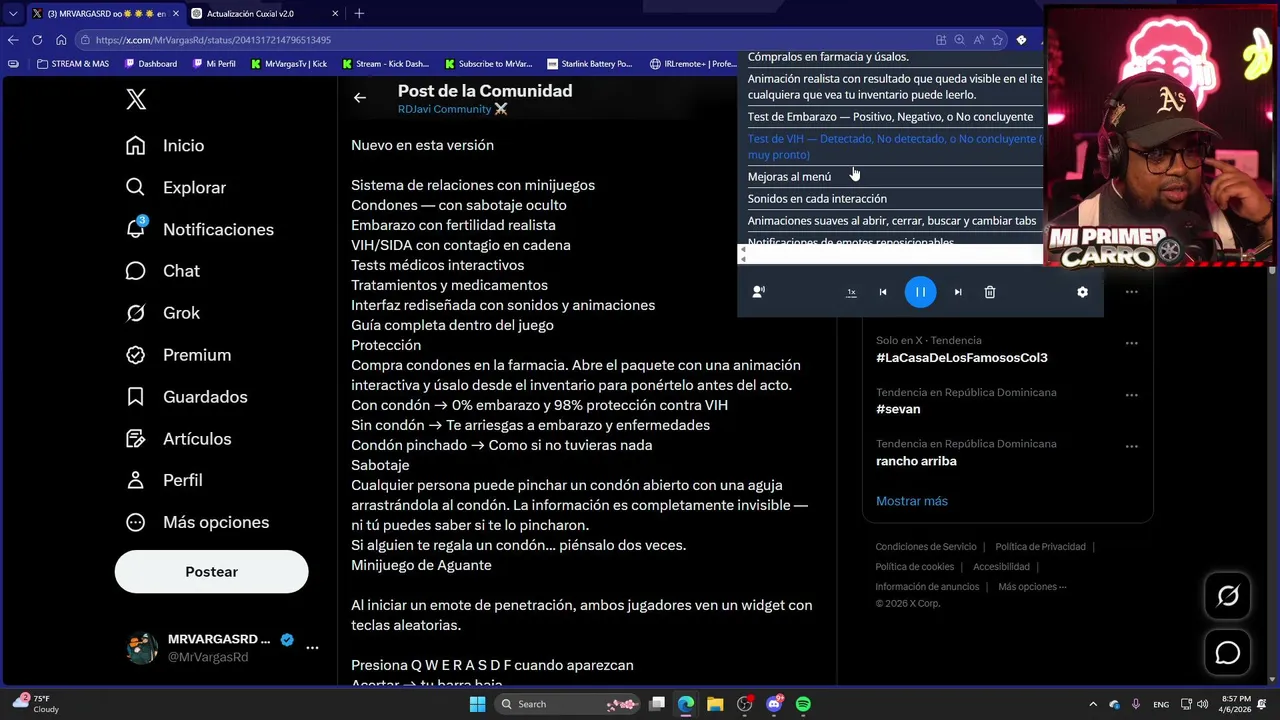Open the Windows Start menu
The height and width of the screenshot is (720, 1280).
(x=478, y=704)
